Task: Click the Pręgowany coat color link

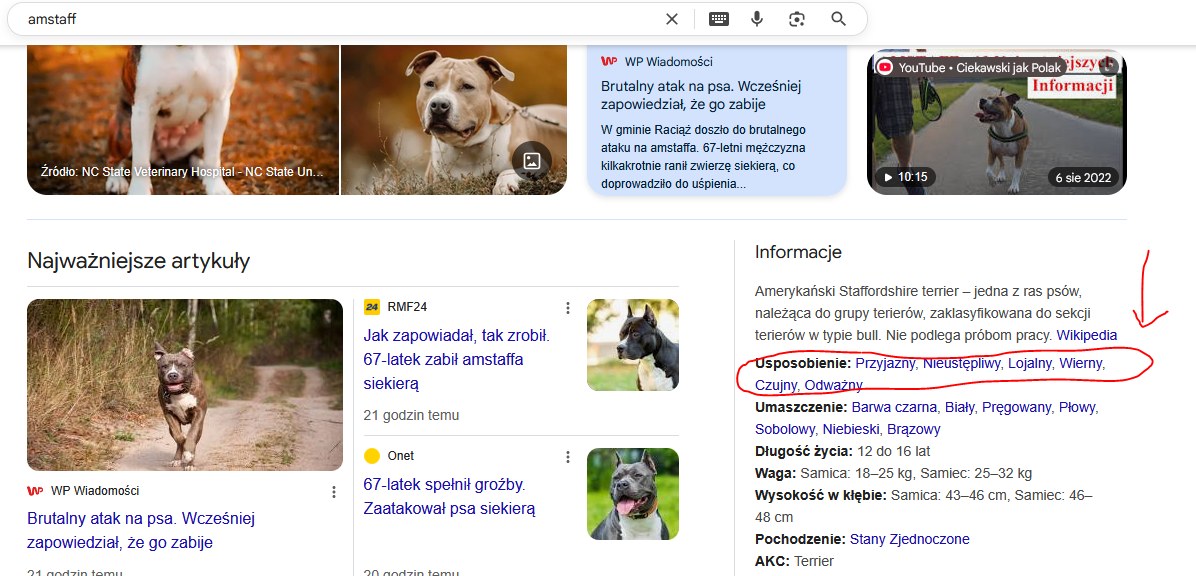Action: tap(1017, 407)
